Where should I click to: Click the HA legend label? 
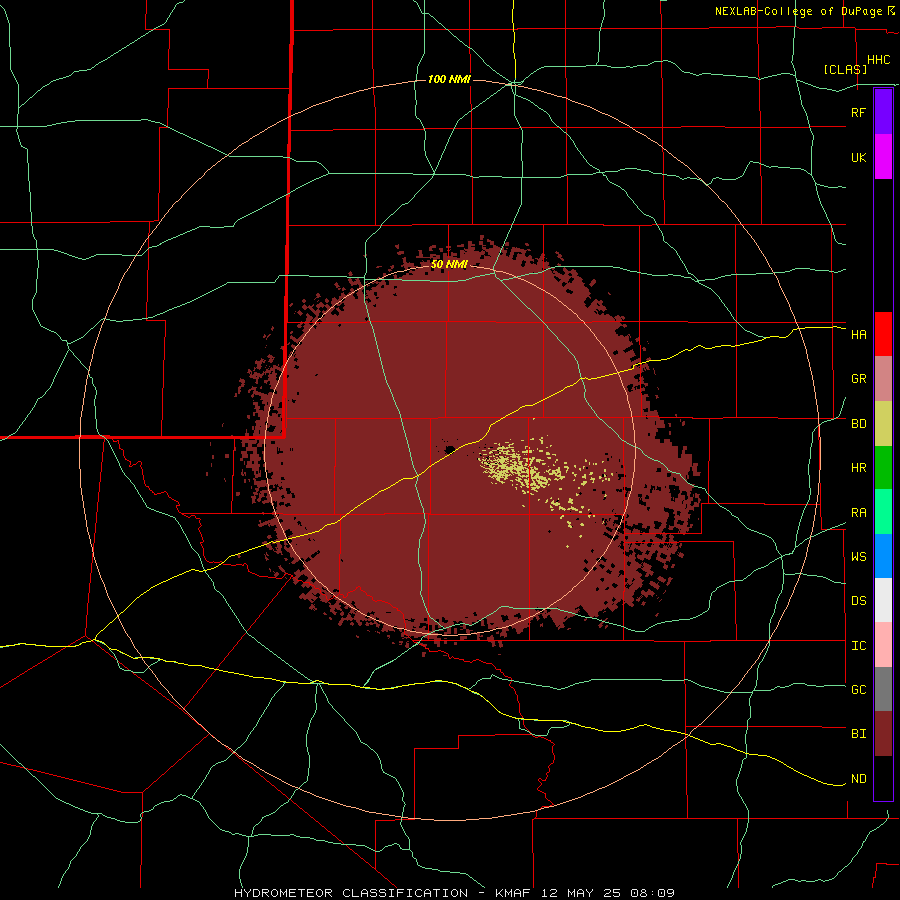click(858, 335)
